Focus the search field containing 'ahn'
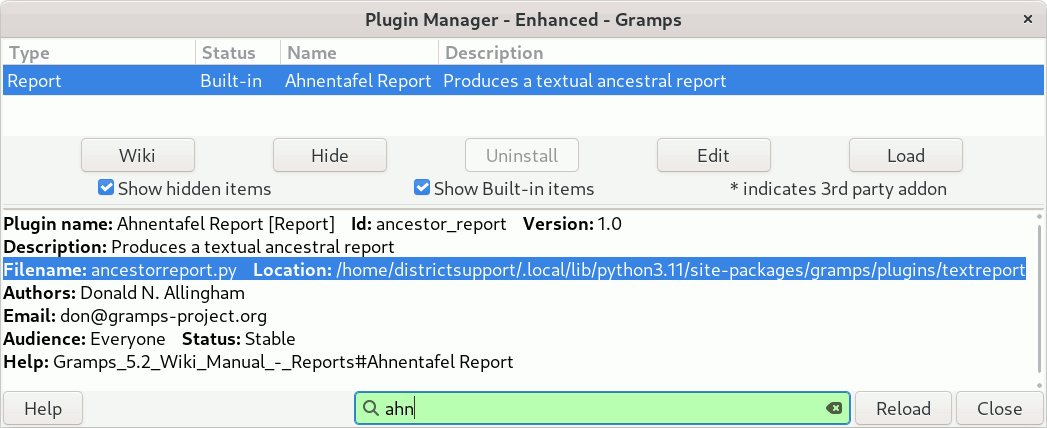This screenshot has height=428, width=1047. pyautogui.click(x=600, y=408)
